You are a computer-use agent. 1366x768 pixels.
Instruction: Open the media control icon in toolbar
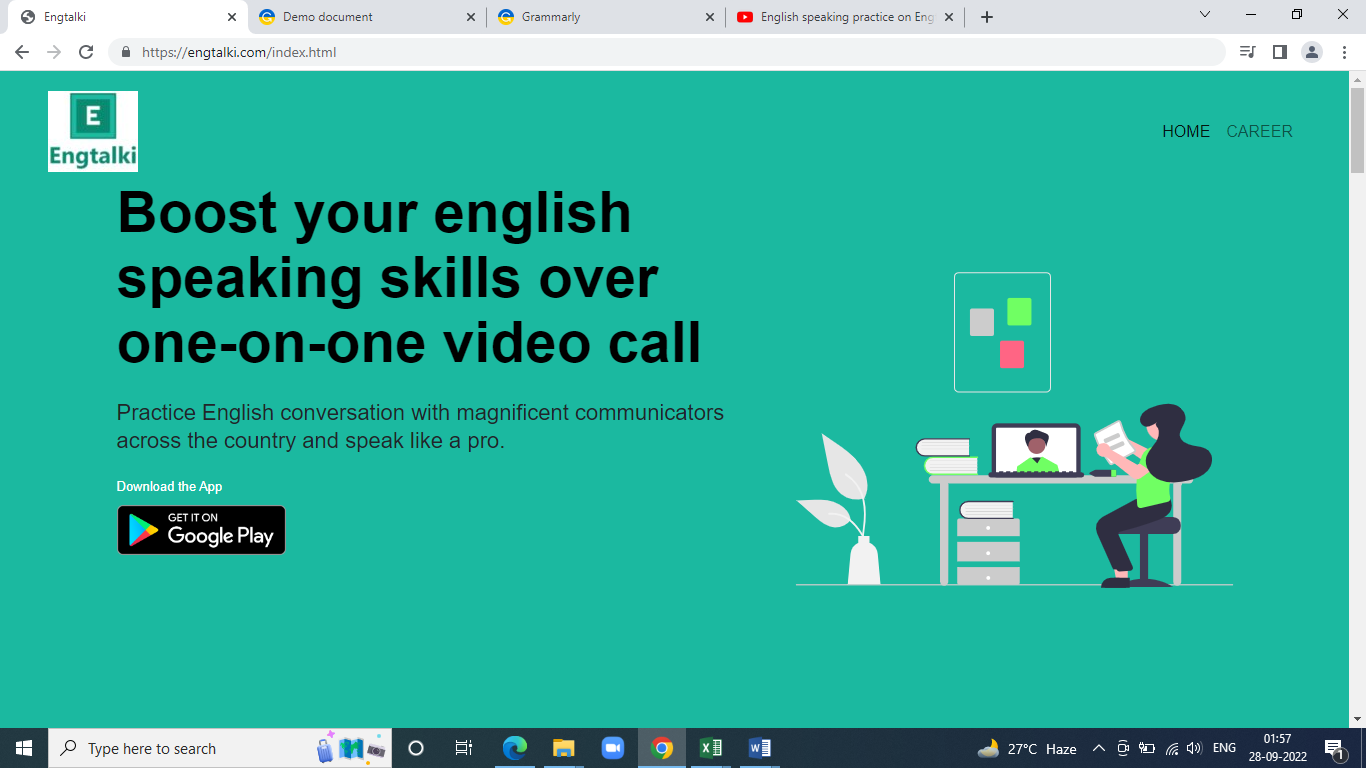click(1247, 52)
